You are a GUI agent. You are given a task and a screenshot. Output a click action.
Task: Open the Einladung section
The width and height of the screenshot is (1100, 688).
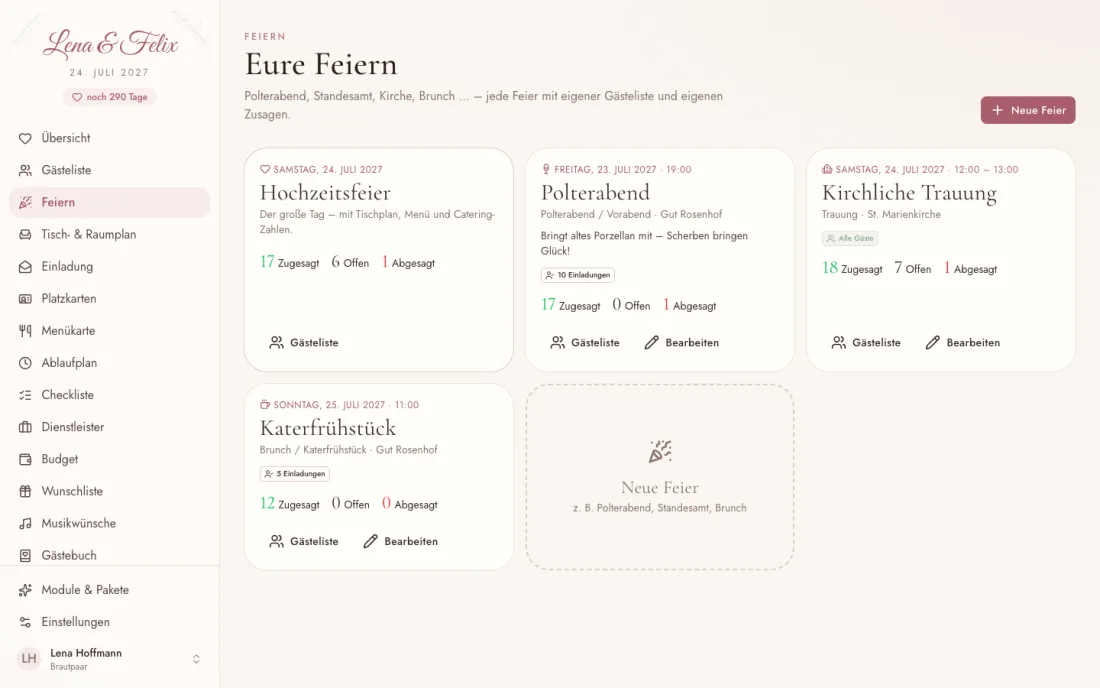(x=109, y=267)
